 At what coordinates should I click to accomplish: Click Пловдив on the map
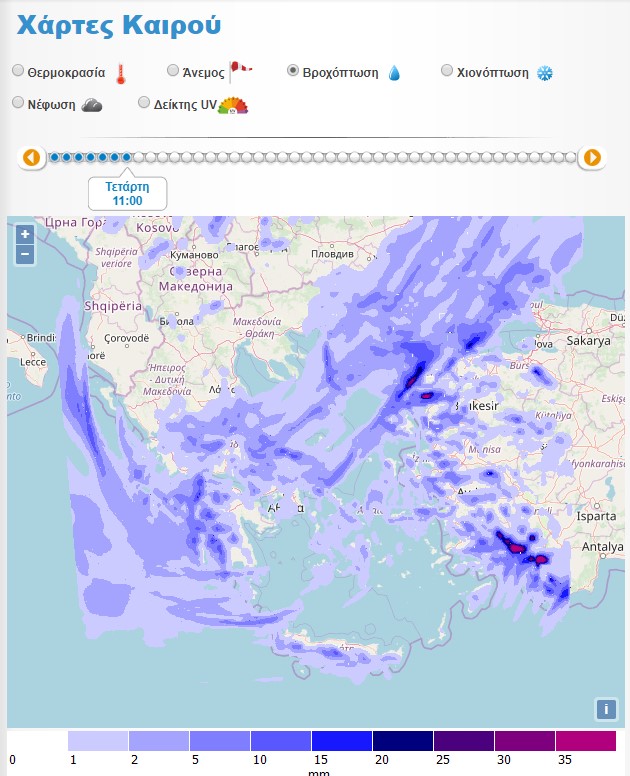pyautogui.click(x=332, y=254)
